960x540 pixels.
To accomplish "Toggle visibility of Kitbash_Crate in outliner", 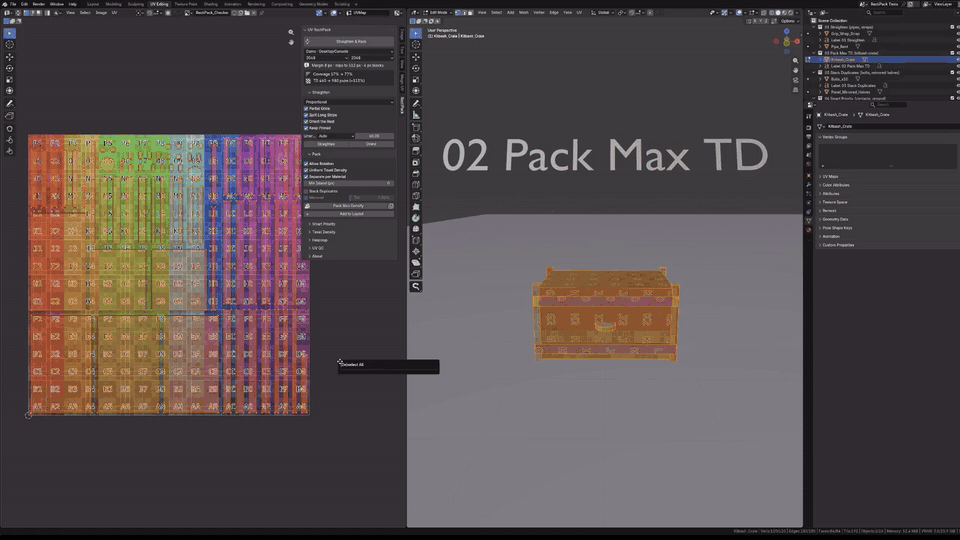I will pos(958,59).
